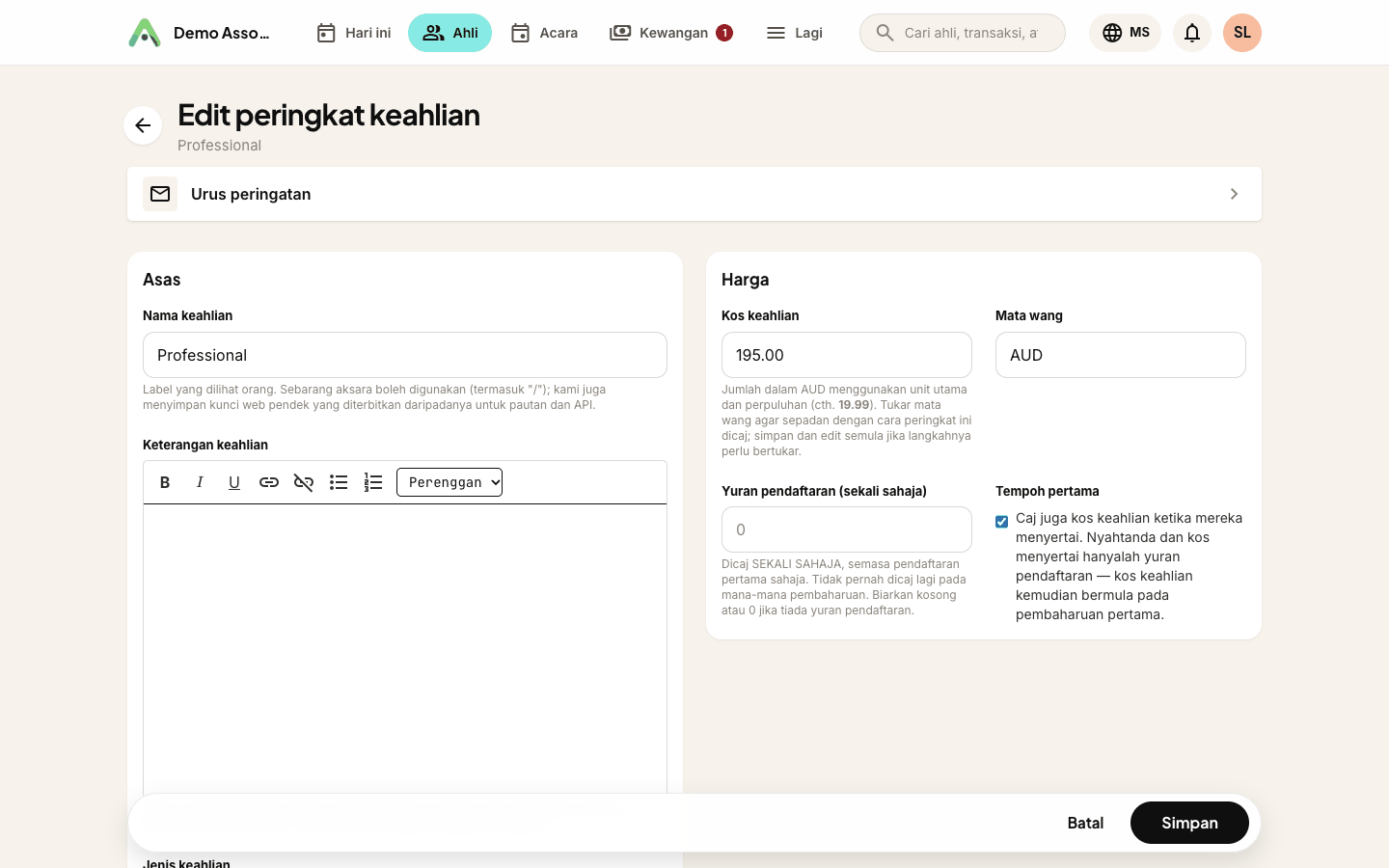Open notifications with the bell icon
Viewport: 1389px width, 868px height.
(1192, 33)
